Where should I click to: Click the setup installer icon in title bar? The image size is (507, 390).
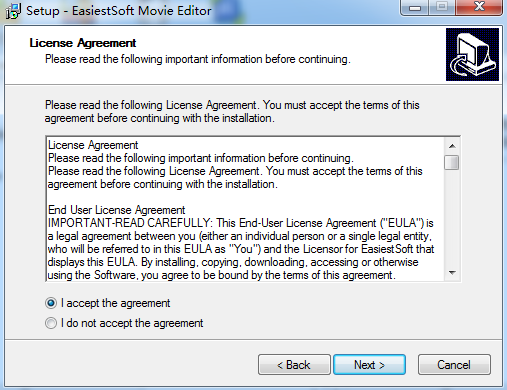(x=13, y=11)
